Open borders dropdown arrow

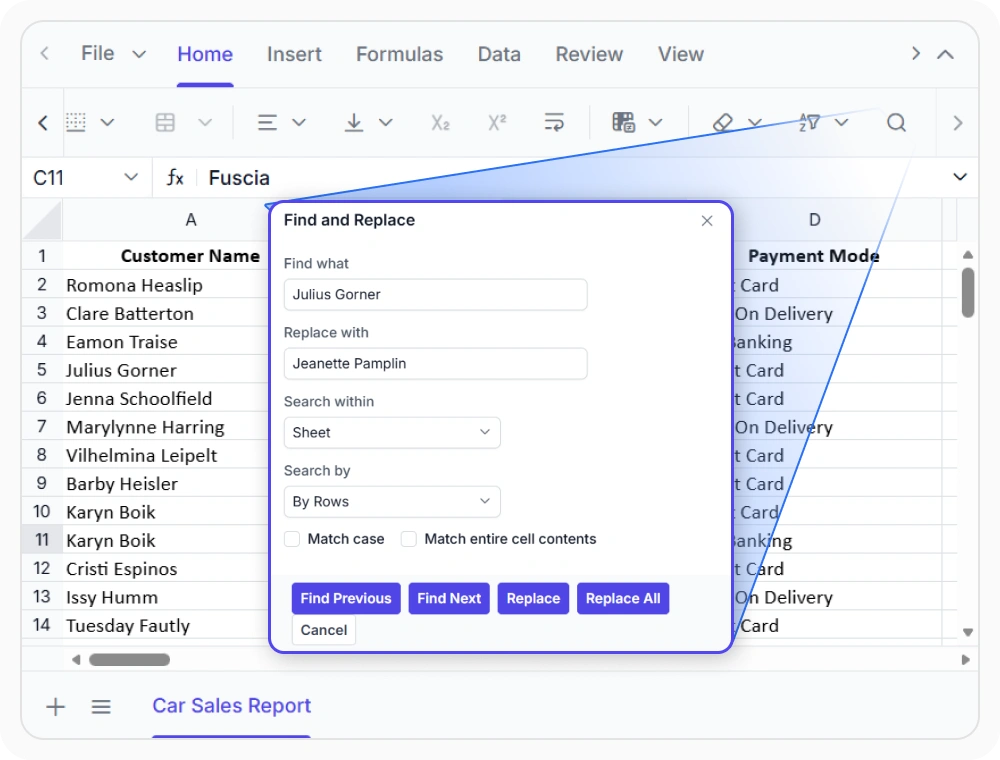point(107,122)
